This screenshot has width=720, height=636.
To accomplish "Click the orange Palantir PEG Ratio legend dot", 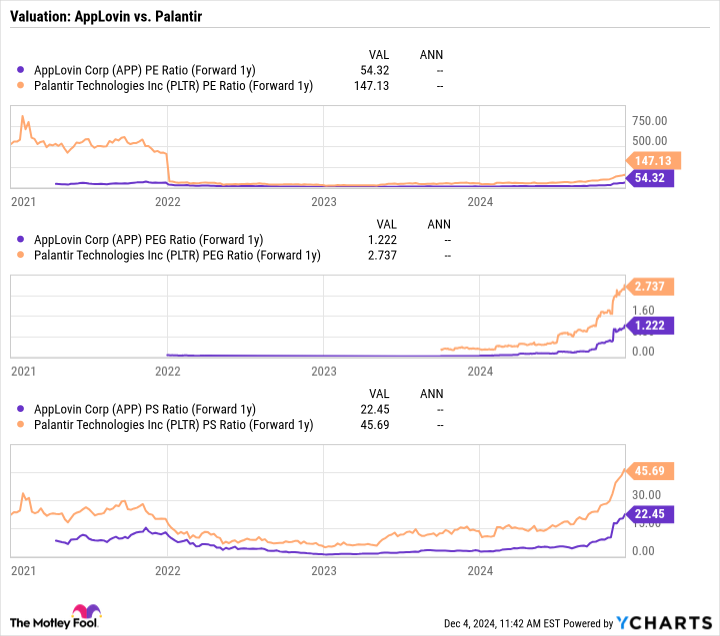I will [x=20, y=254].
